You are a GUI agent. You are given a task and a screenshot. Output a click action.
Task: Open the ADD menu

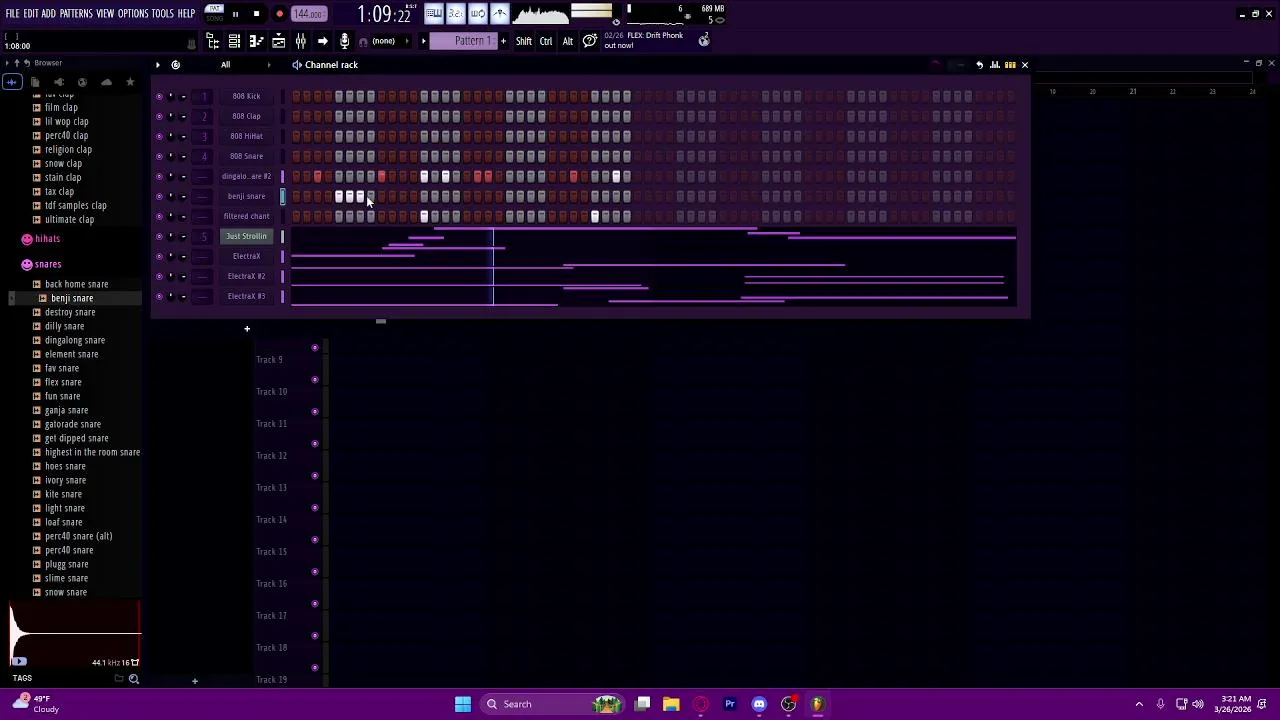pyautogui.click(x=49, y=14)
